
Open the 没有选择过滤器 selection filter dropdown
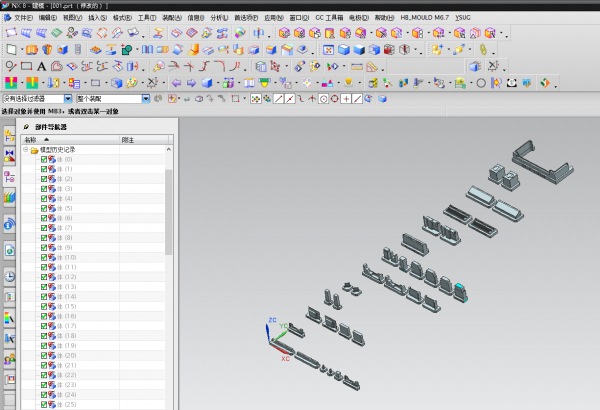click(x=67, y=99)
